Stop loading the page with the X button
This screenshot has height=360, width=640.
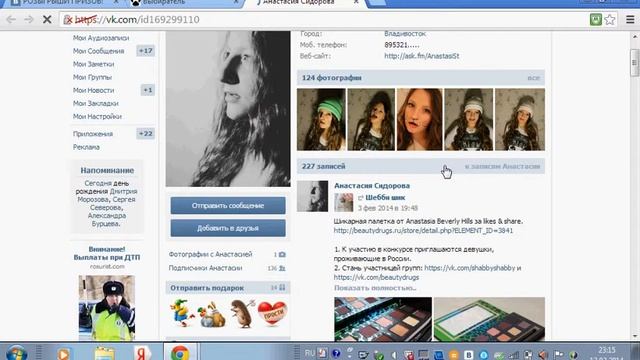(x=47, y=20)
